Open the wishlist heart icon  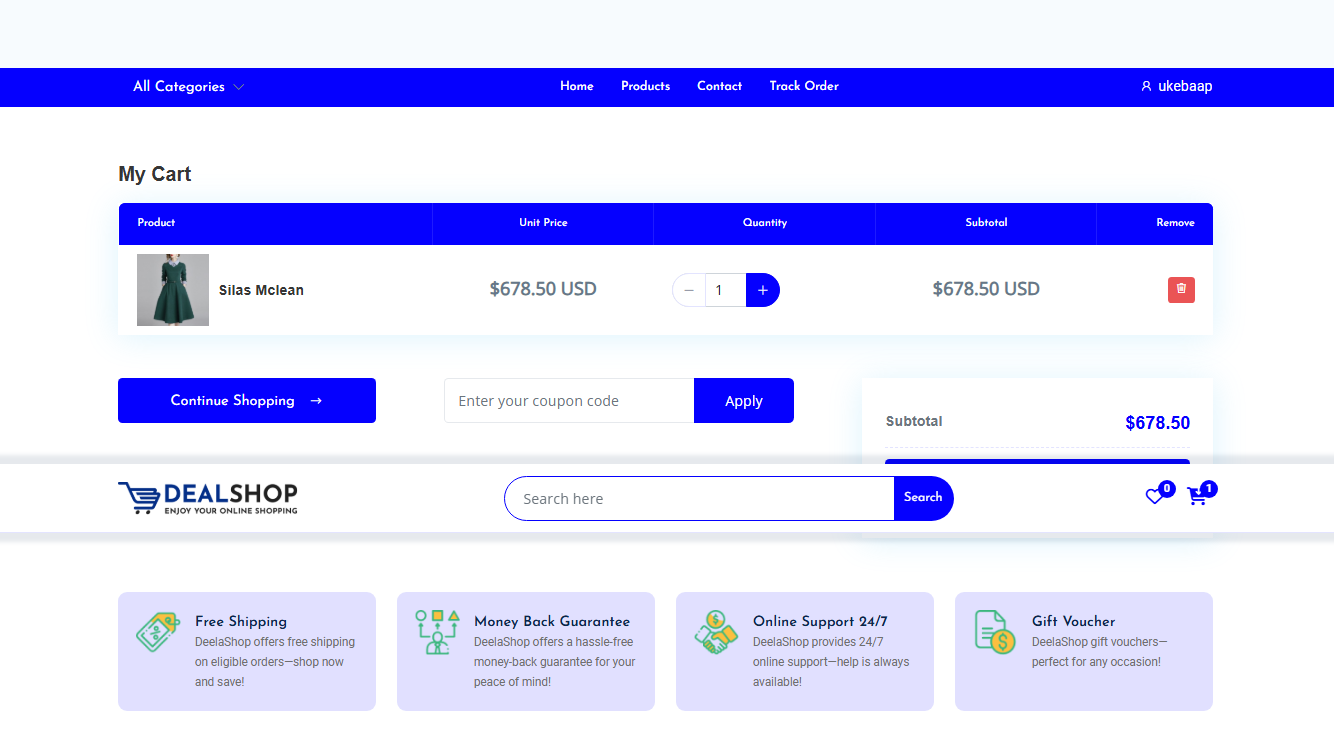click(1155, 496)
